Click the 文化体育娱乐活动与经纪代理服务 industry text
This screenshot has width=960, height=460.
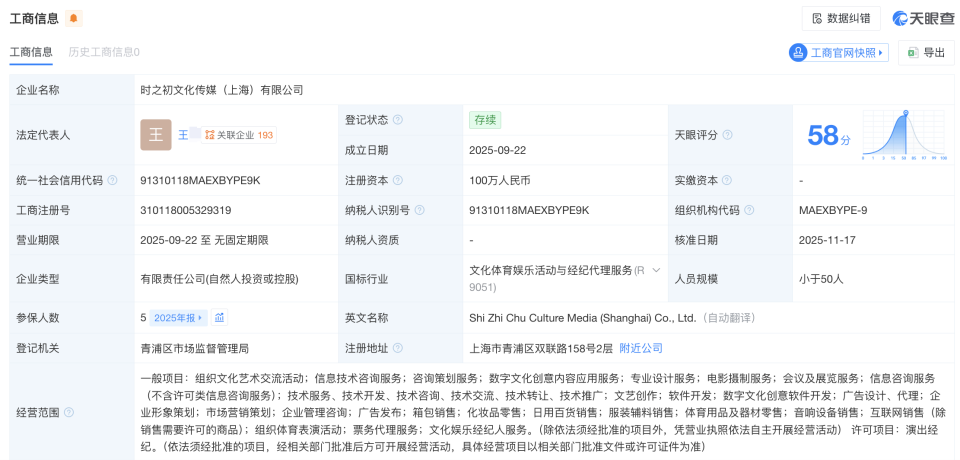tap(550, 270)
